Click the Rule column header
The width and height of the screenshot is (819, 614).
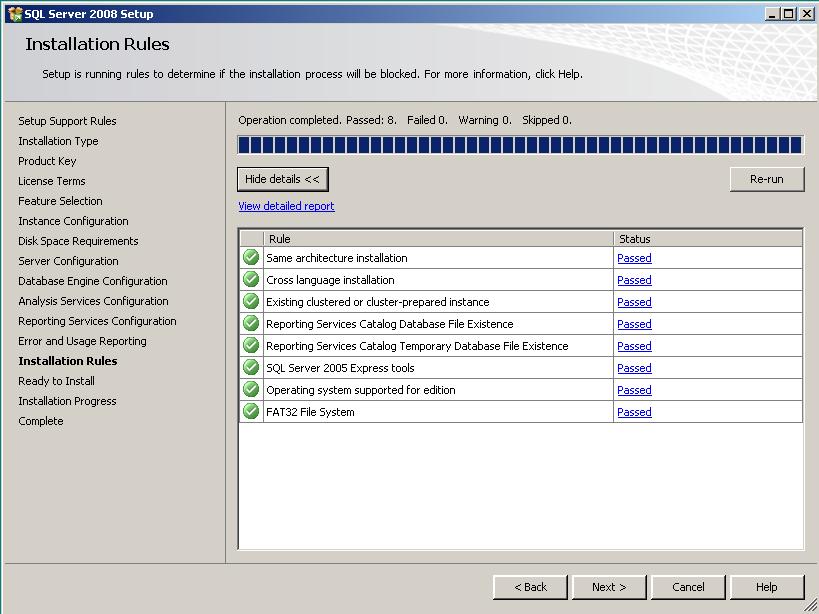point(438,239)
